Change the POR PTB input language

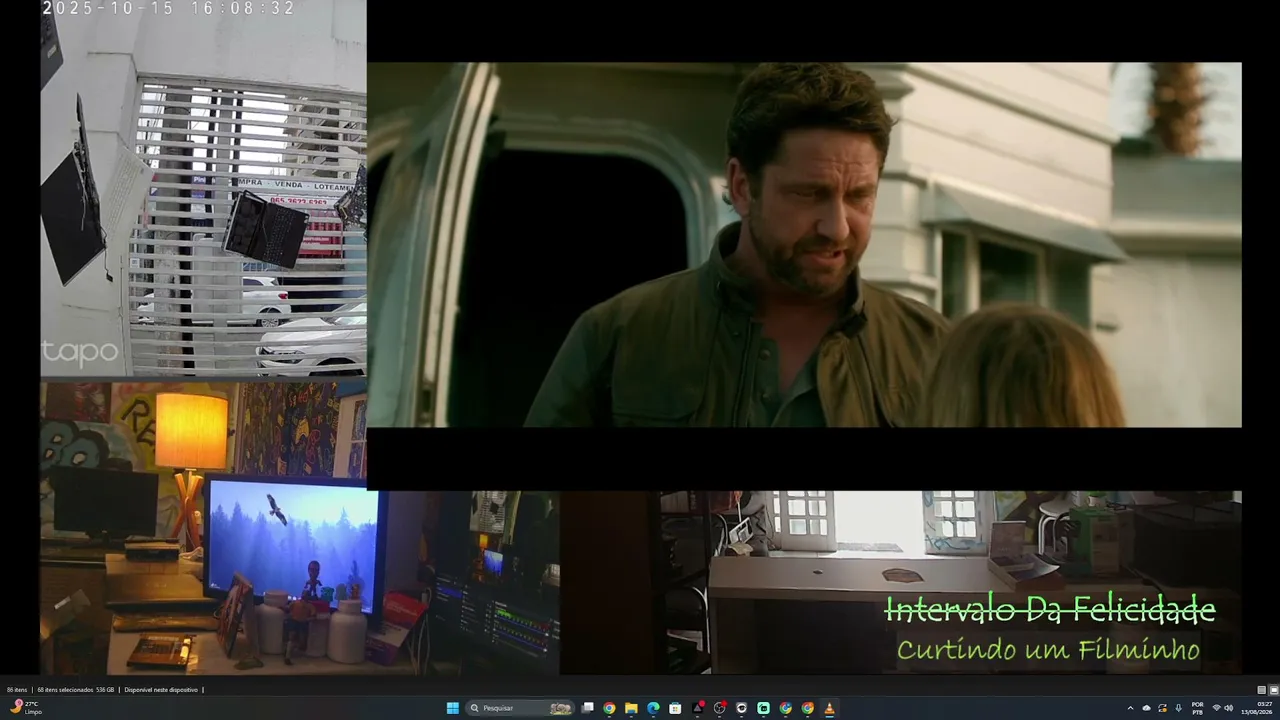coord(1198,708)
